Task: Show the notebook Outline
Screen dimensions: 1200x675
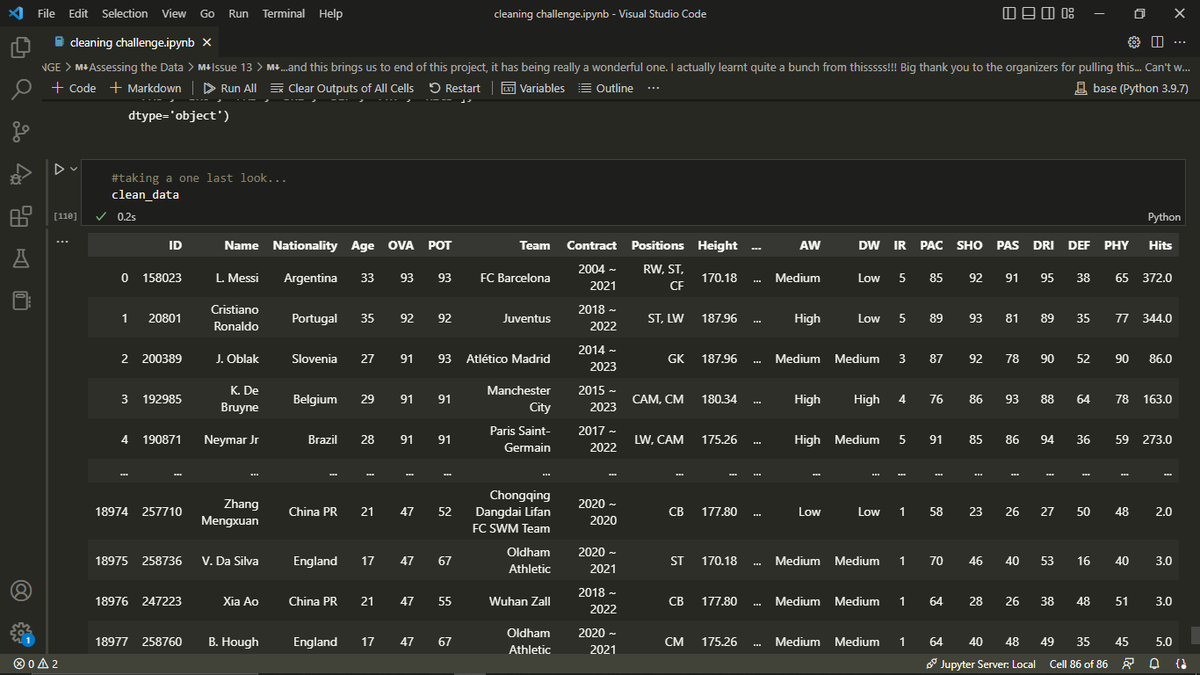Action: [x=605, y=88]
